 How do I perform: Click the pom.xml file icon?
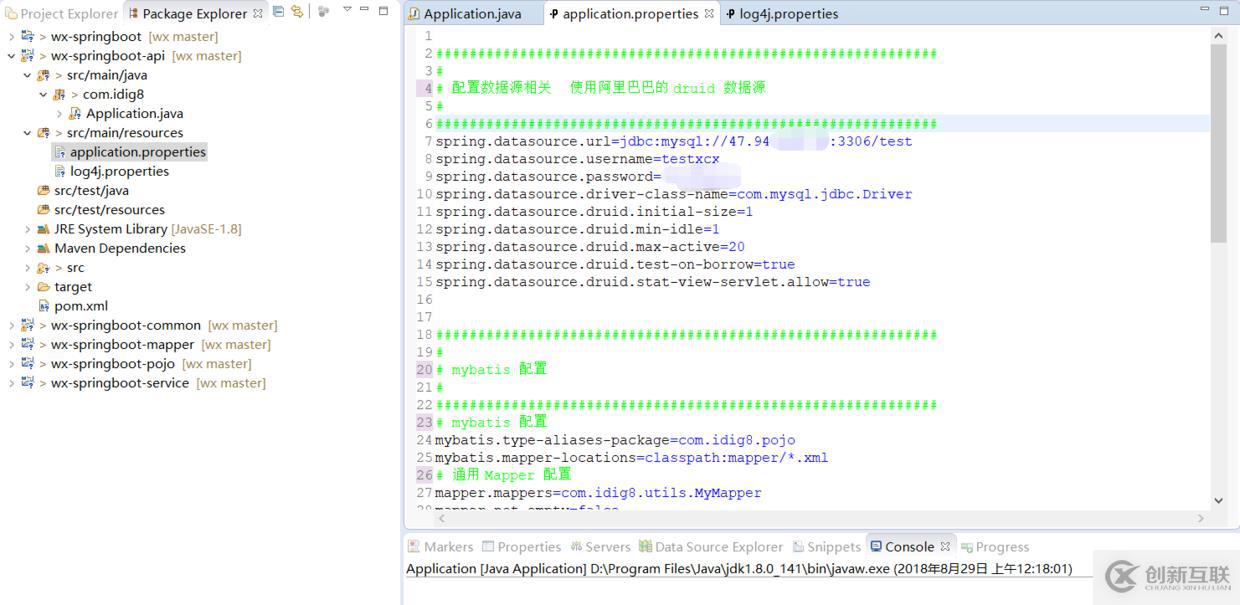[43, 306]
